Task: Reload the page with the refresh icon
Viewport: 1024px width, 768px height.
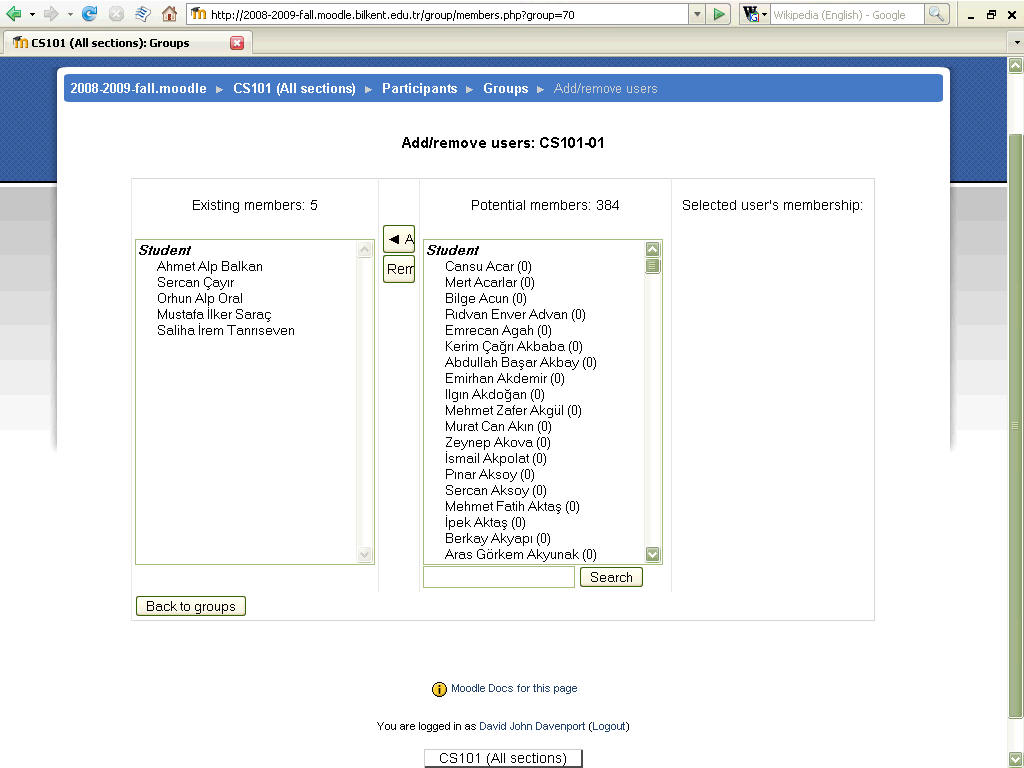Action: [x=89, y=14]
